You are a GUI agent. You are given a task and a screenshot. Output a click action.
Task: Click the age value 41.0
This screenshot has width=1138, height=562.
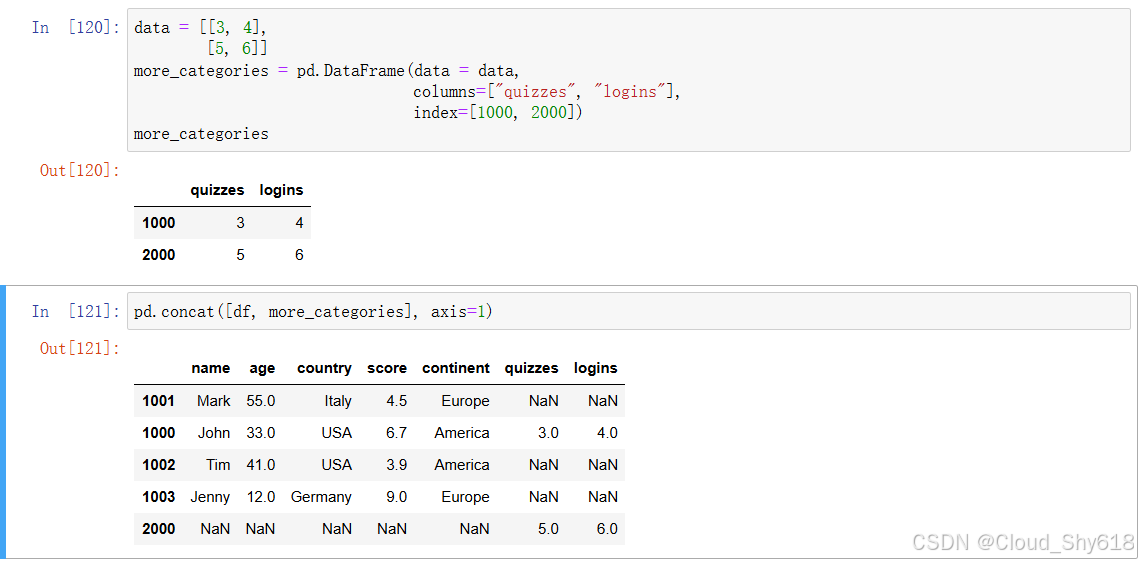coord(261,465)
